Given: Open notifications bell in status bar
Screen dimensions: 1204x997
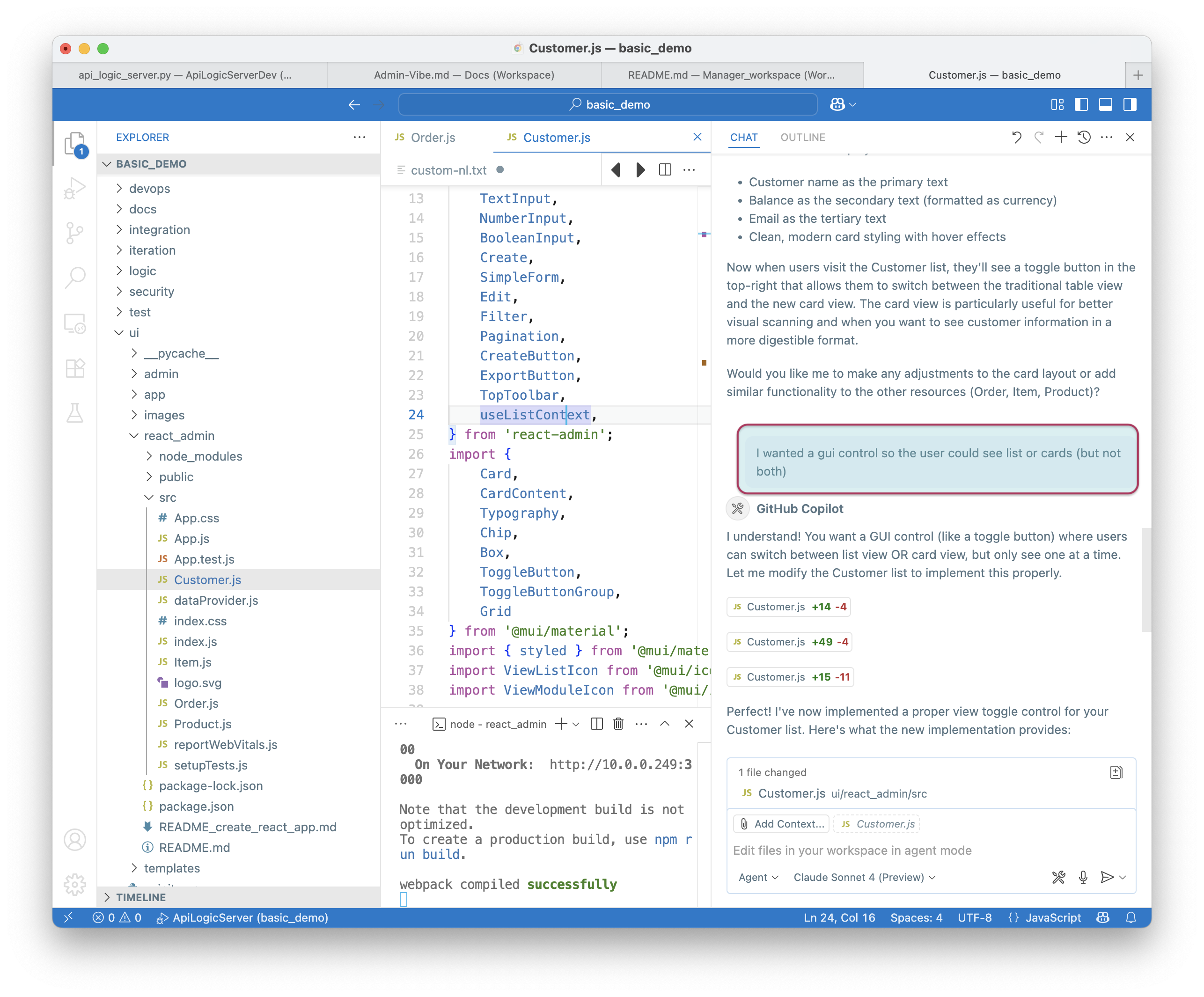Looking at the screenshot, I should pyautogui.click(x=1131, y=917).
